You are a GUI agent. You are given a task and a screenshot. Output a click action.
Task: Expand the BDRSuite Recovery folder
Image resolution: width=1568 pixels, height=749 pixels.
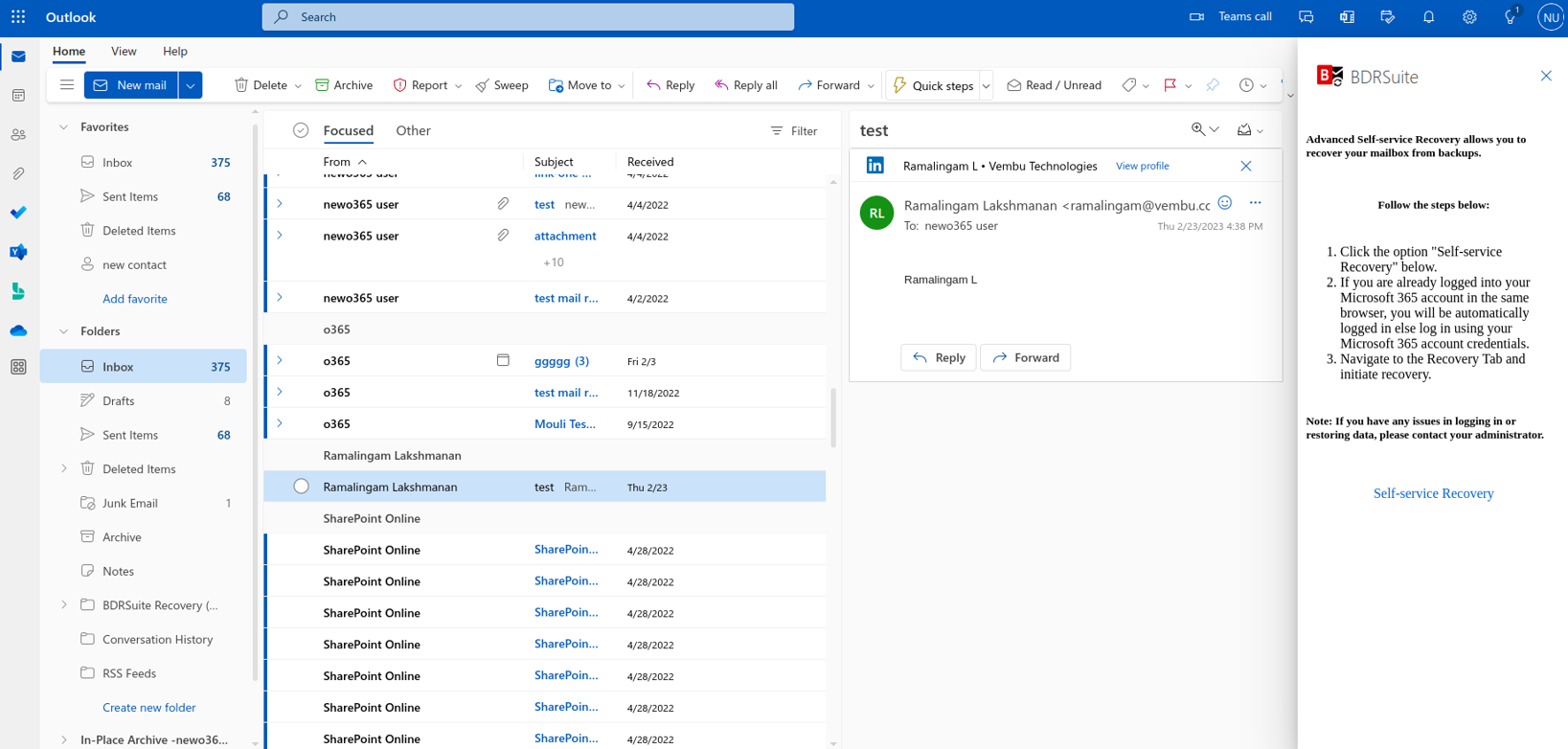click(64, 605)
